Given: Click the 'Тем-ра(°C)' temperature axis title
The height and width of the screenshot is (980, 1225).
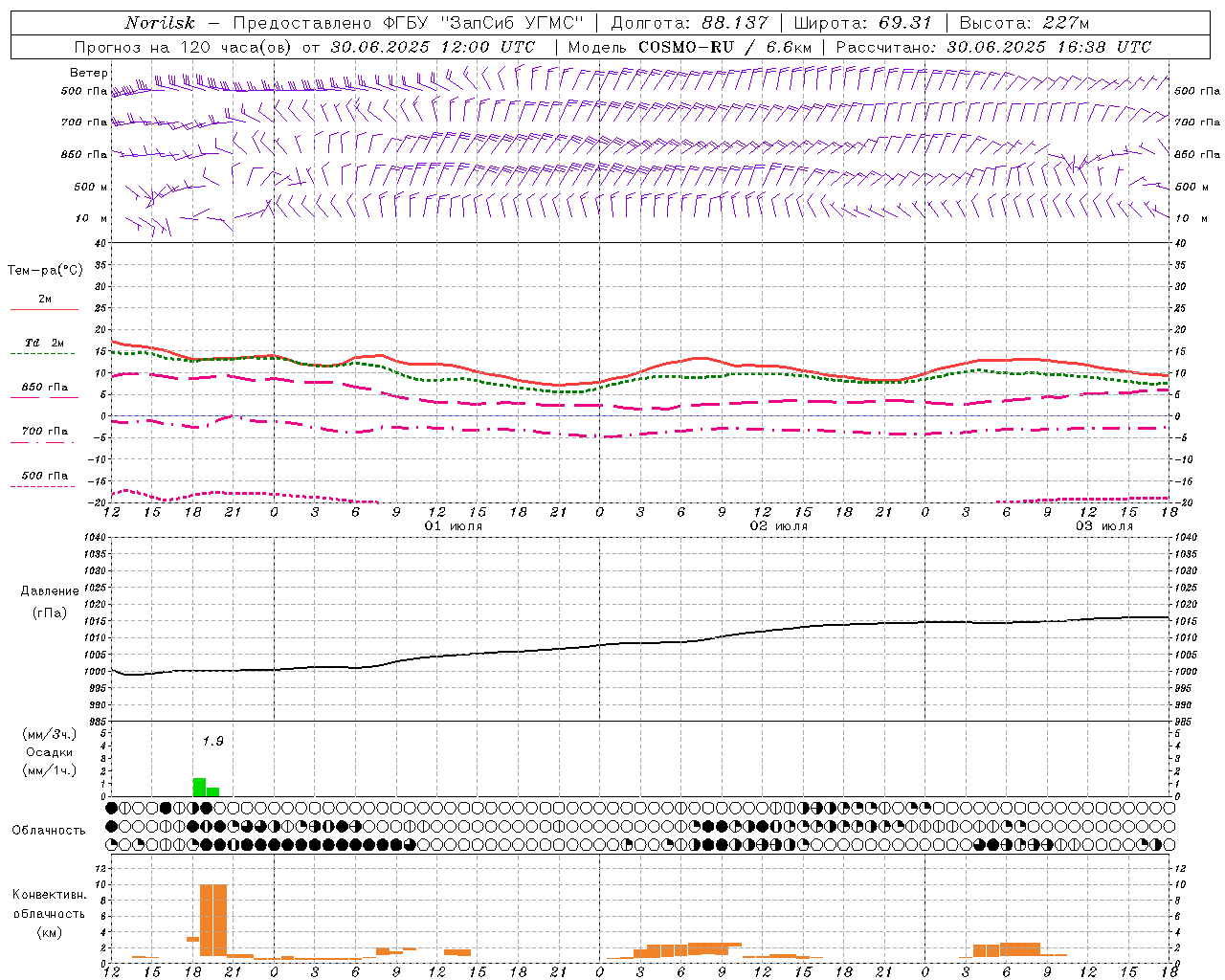Looking at the screenshot, I should (45, 271).
